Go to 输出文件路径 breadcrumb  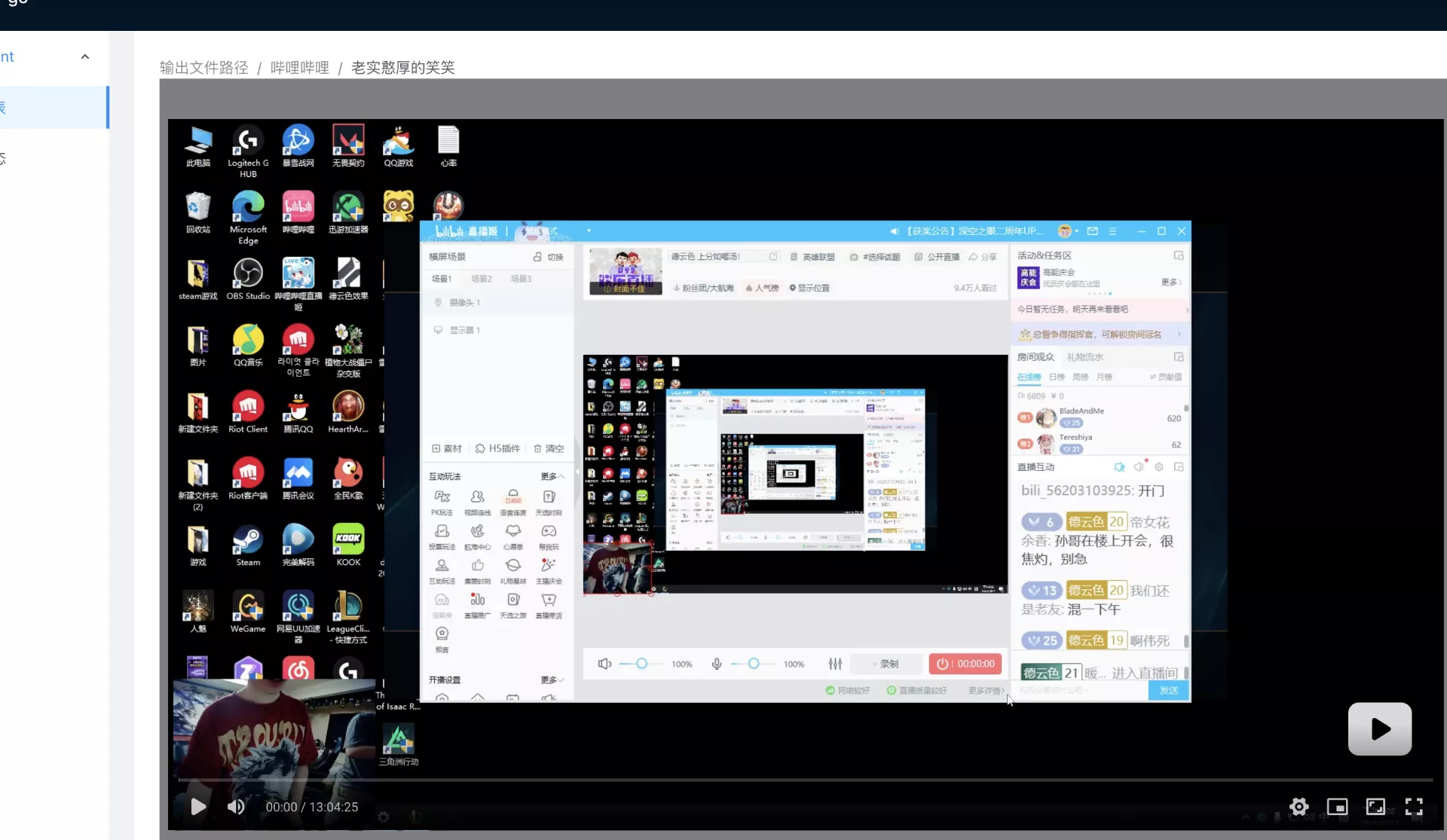pos(203,68)
